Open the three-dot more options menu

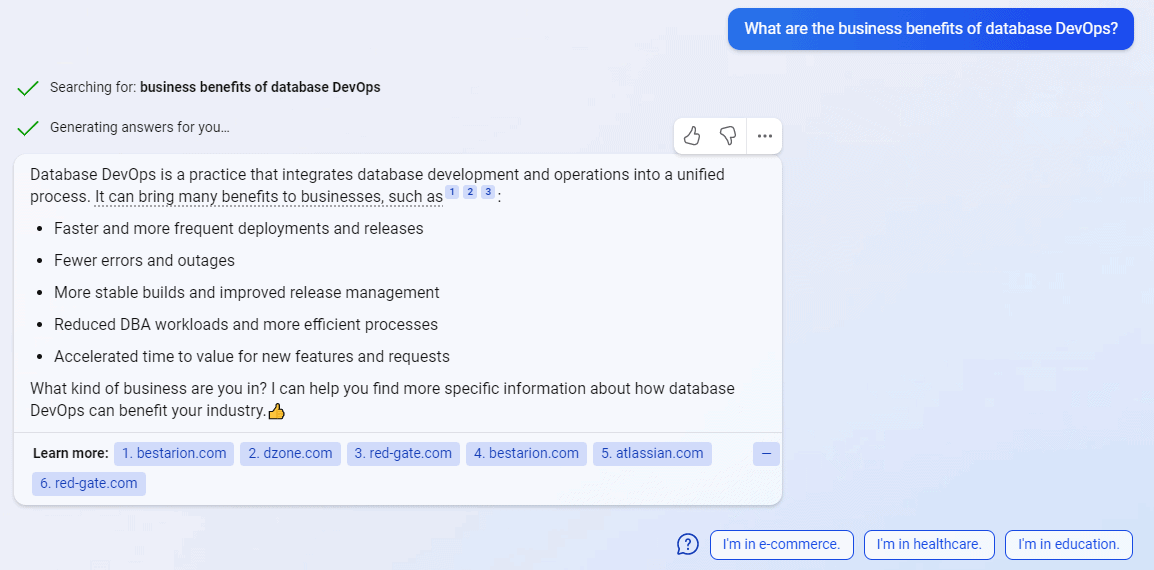[x=765, y=136]
